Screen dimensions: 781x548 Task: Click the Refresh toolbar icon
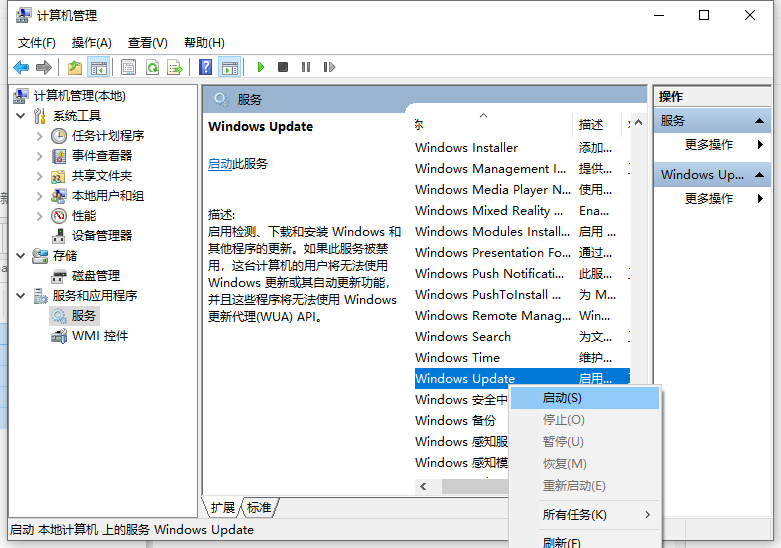[x=152, y=67]
